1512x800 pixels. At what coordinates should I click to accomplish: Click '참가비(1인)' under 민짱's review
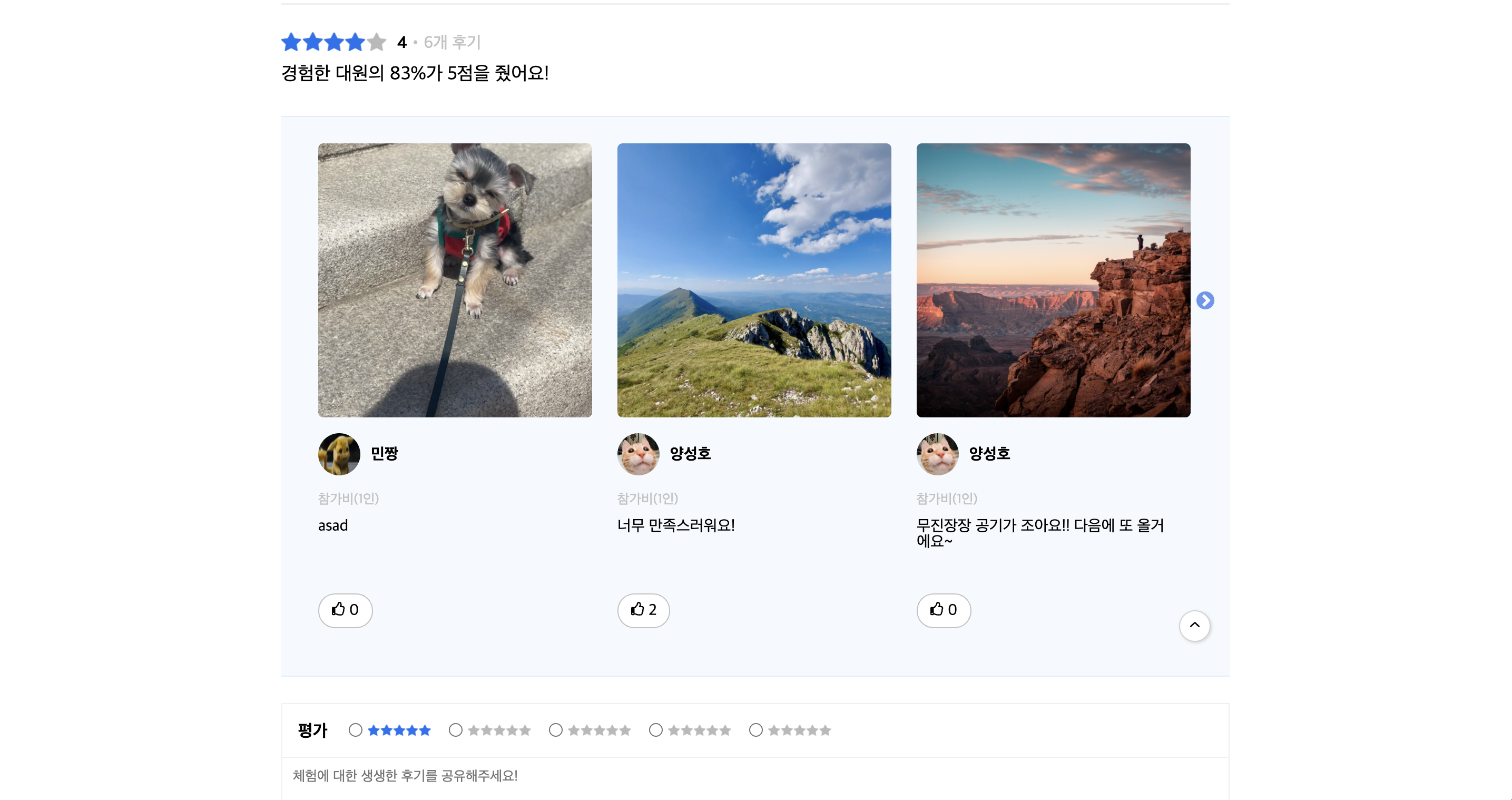click(349, 498)
